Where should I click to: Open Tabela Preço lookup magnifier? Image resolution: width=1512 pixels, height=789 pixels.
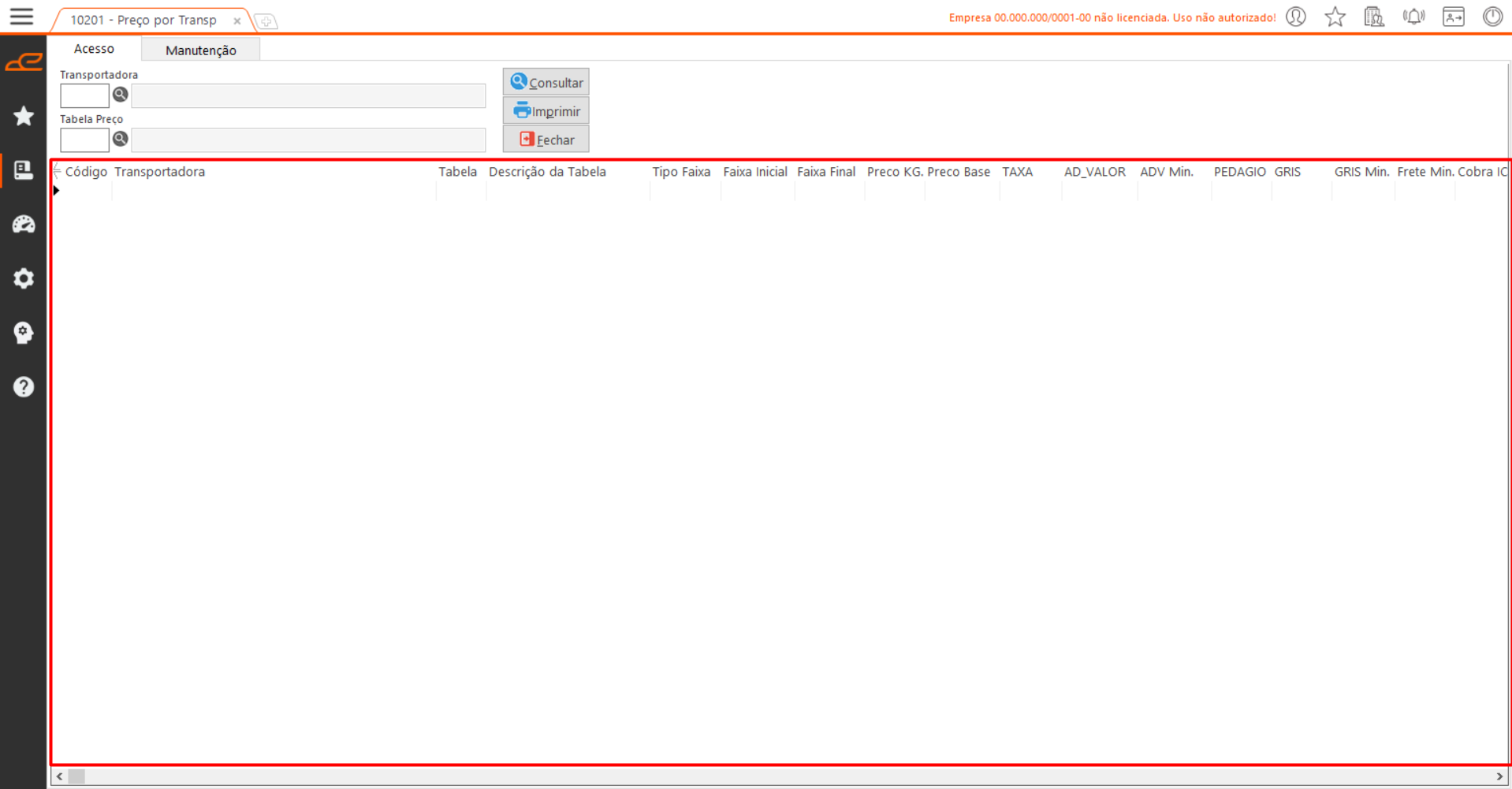pyautogui.click(x=120, y=139)
